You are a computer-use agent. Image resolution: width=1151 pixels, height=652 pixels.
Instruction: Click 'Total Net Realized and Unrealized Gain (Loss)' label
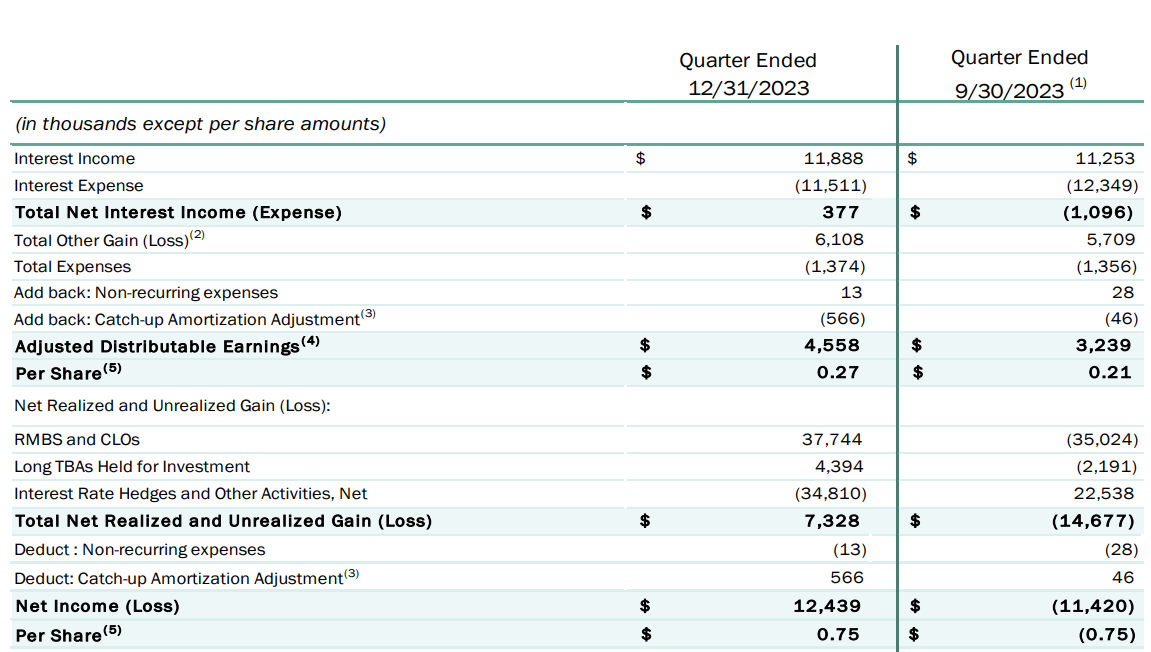(x=224, y=521)
